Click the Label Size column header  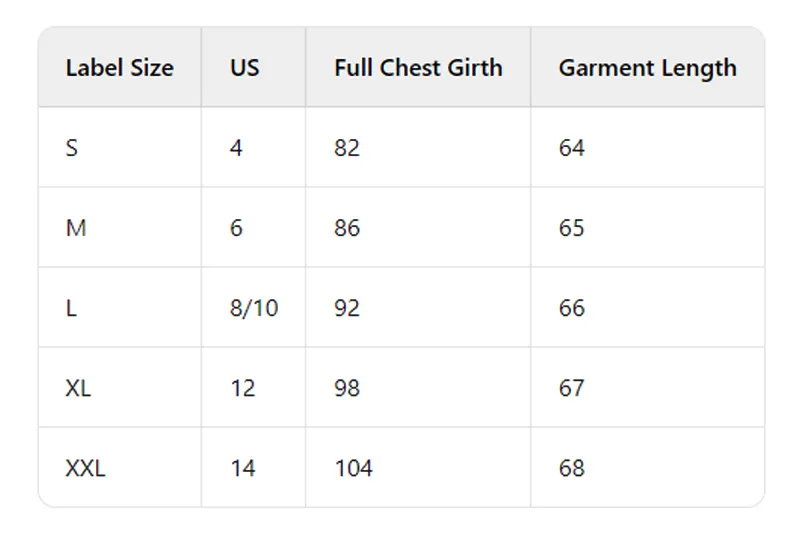[x=119, y=67]
